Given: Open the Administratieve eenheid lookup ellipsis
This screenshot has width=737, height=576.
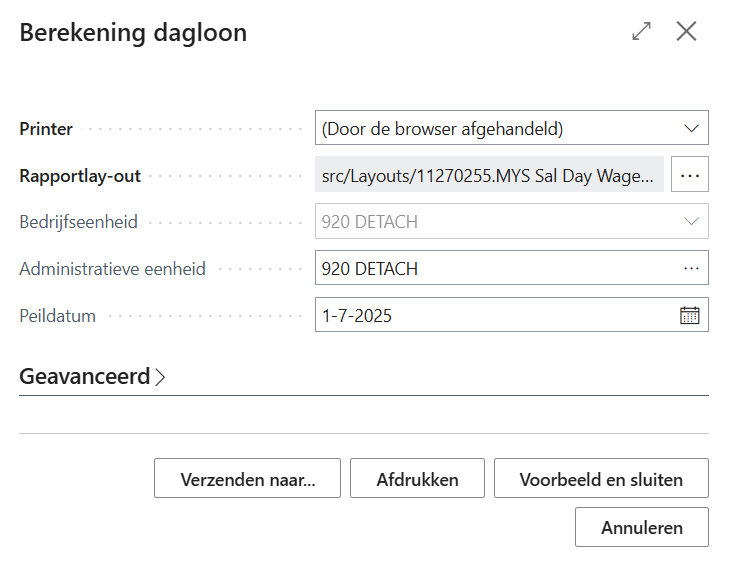Looking at the screenshot, I should point(690,268).
